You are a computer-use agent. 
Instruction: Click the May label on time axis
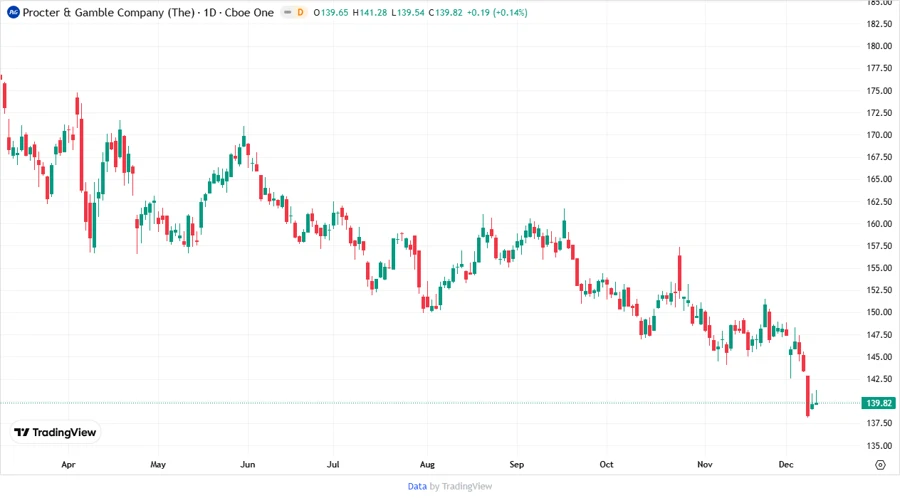(158, 464)
